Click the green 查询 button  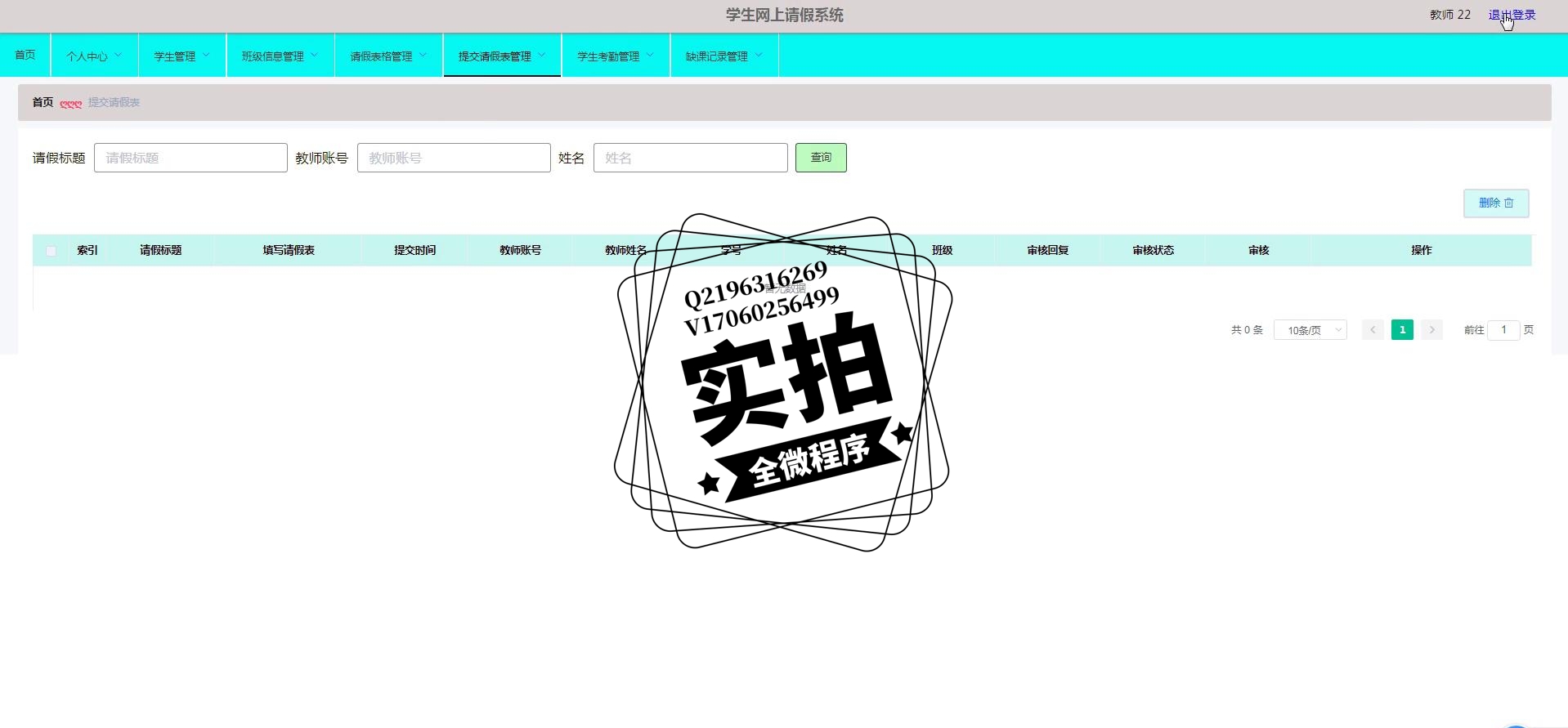821,158
